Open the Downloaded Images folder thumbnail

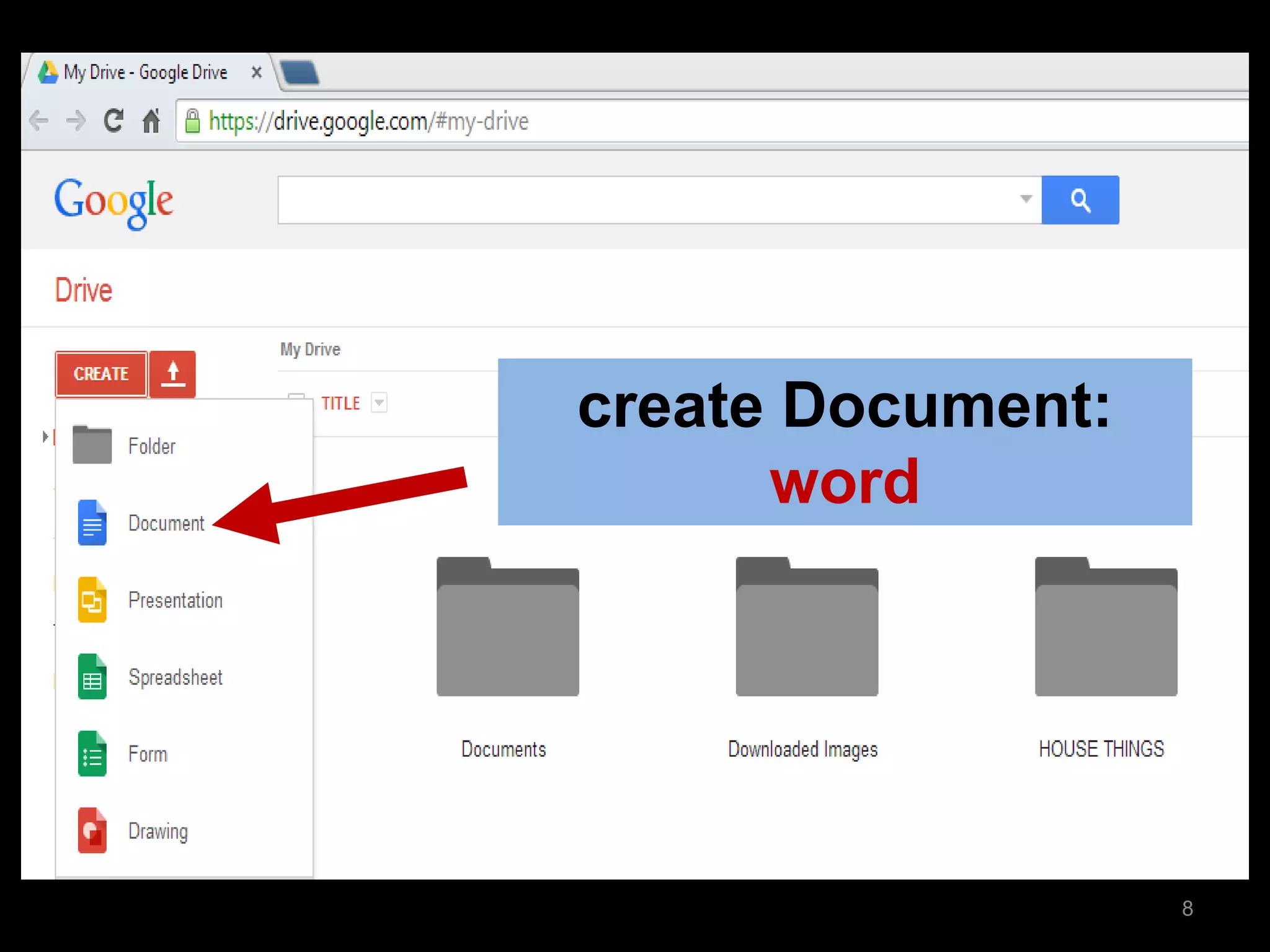(807, 627)
